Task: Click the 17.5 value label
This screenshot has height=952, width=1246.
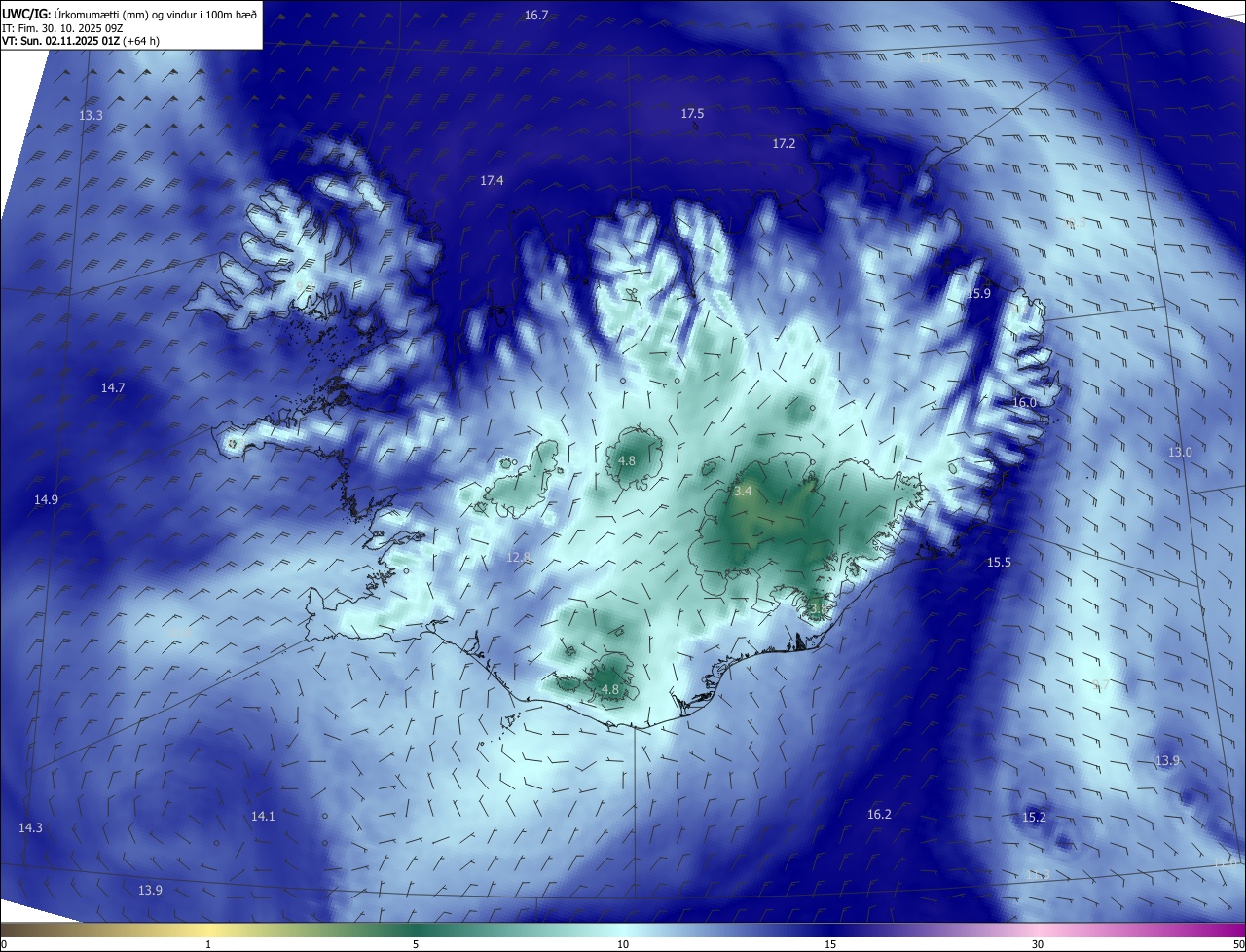Action: tap(692, 114)
